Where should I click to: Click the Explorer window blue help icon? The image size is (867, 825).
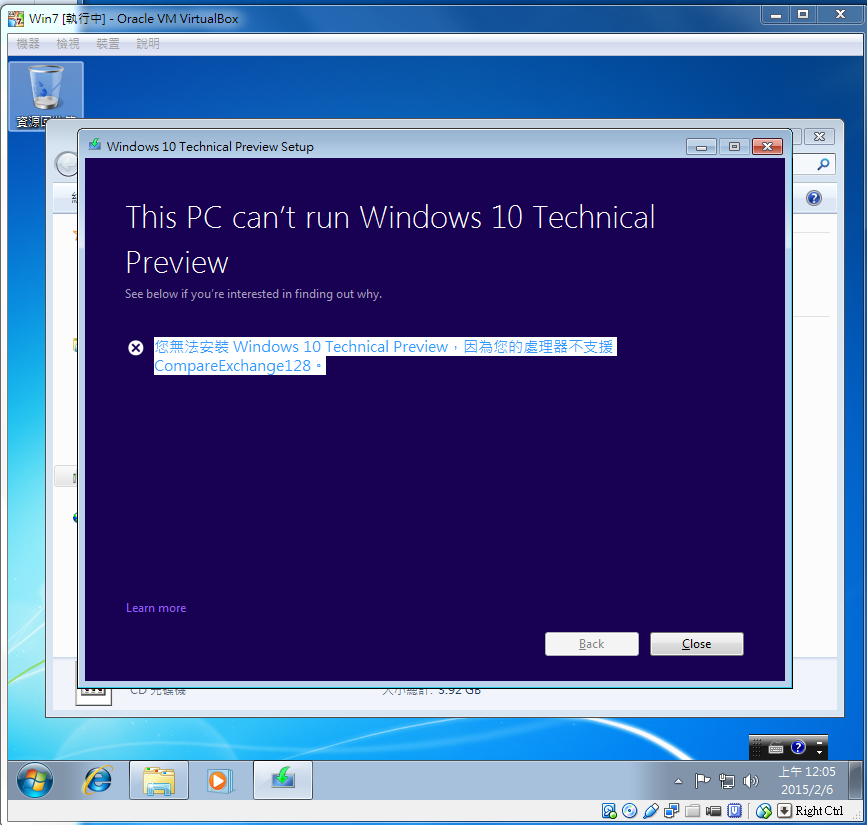pyautogui.click(x=813, y=198)
